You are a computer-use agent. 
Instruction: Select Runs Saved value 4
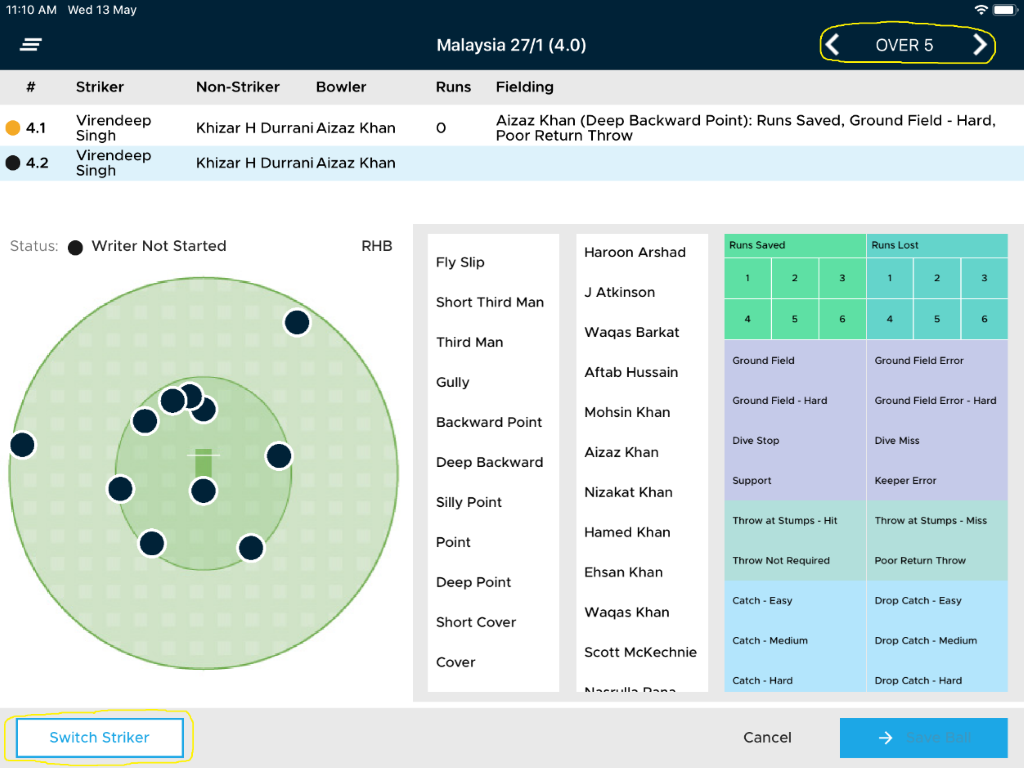(x=748, y=319)
